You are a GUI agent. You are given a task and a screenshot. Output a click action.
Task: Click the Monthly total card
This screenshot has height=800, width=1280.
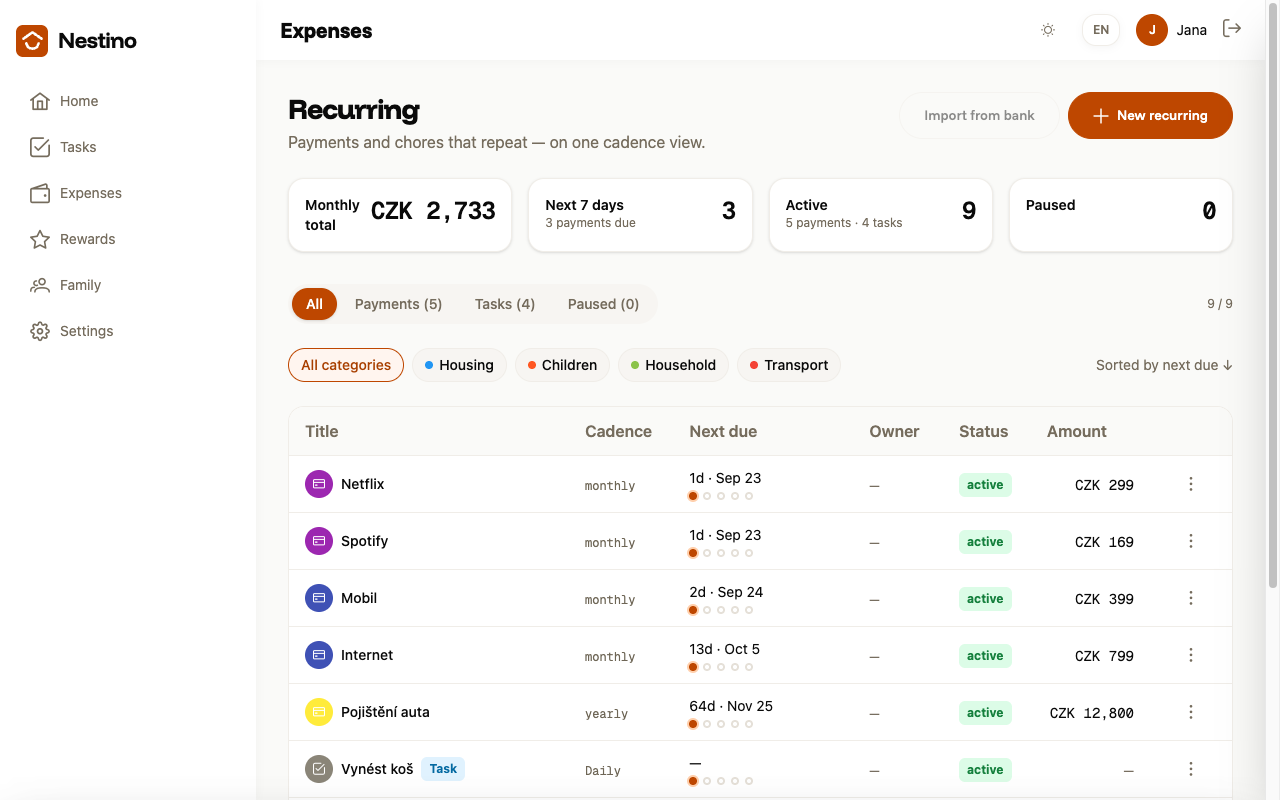(x=400, y=215)
